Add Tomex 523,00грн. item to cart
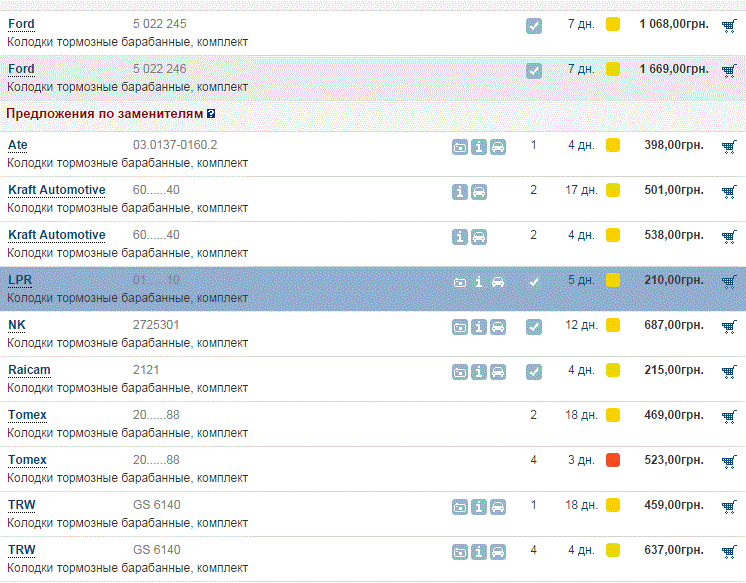The width and height of the screenshot is (746, 583). point(729,462)
